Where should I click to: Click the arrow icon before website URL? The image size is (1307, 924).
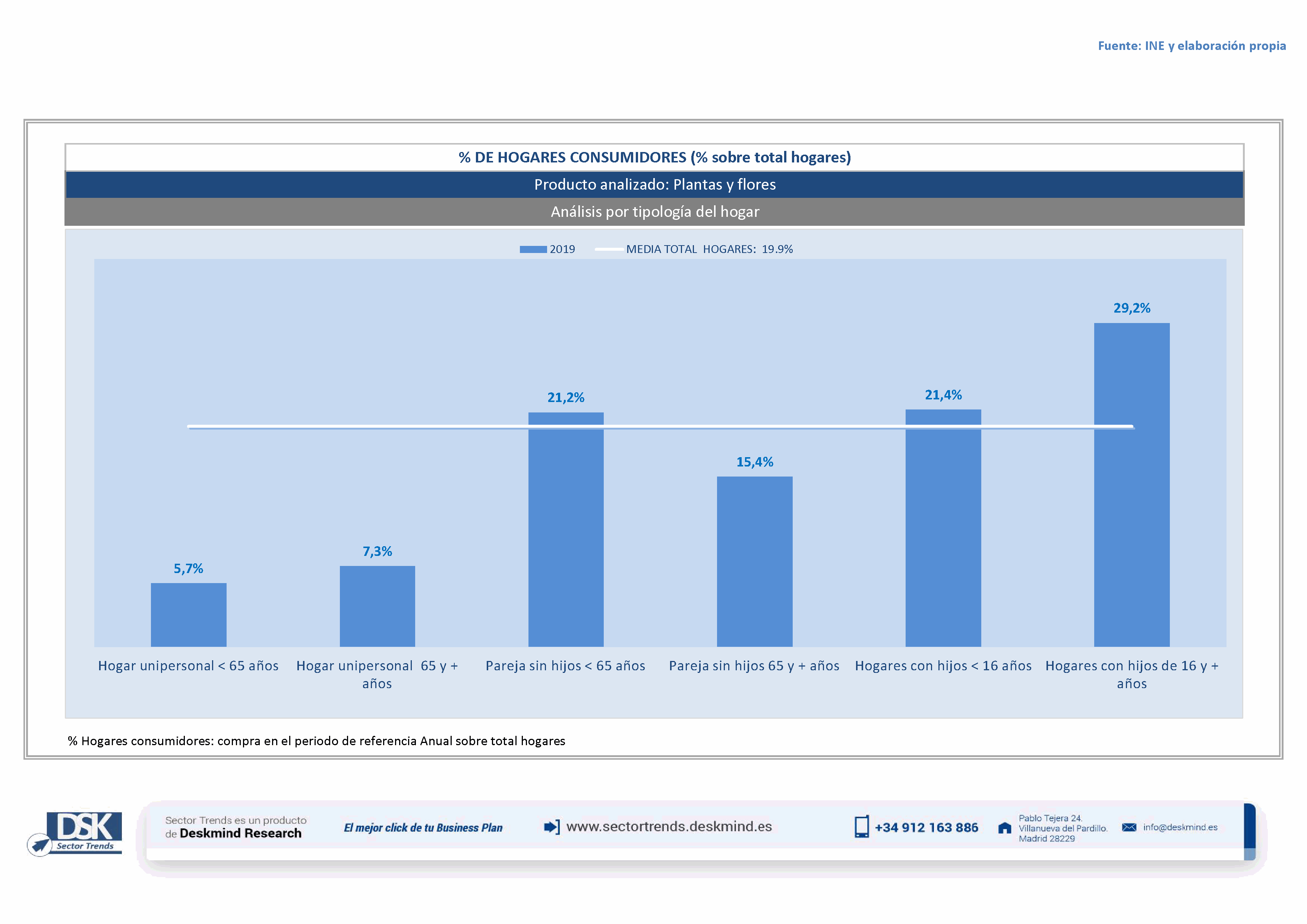click(551, 827)
